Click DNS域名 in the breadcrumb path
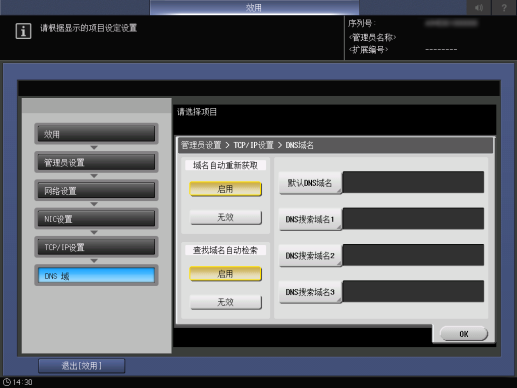 tap(299, 145)
